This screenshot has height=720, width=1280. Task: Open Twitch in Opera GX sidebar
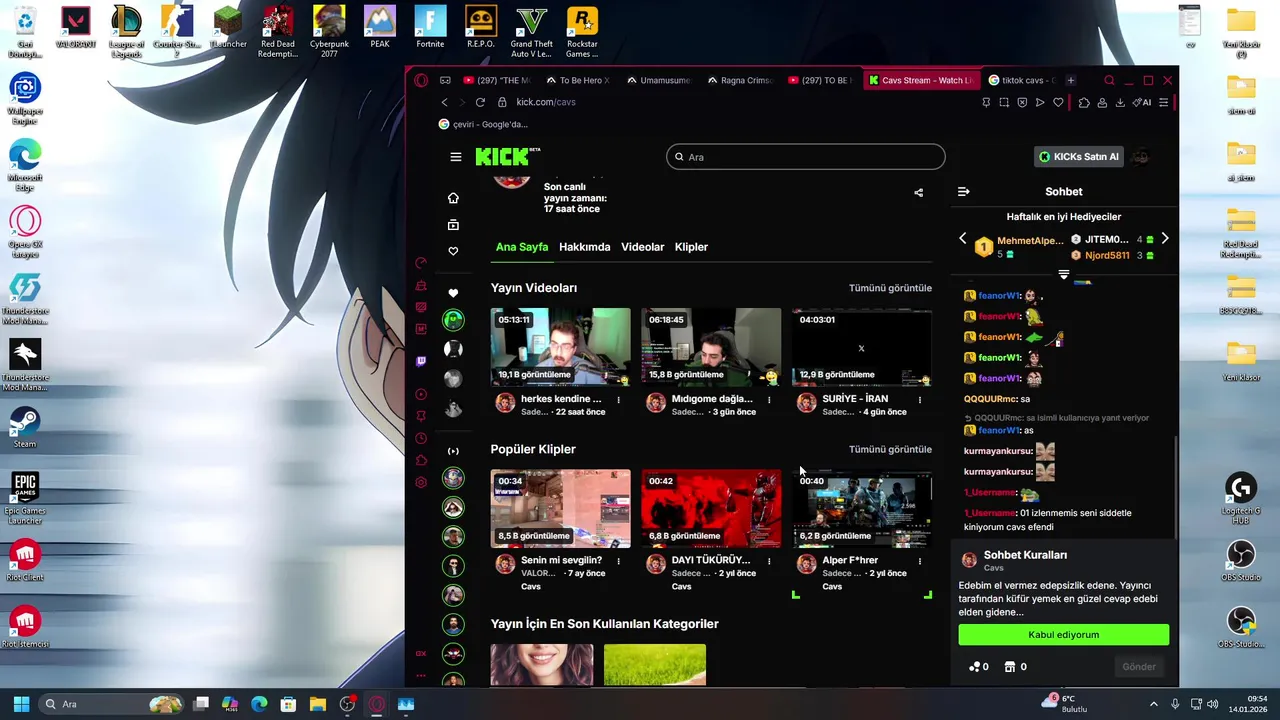(421, 361)
